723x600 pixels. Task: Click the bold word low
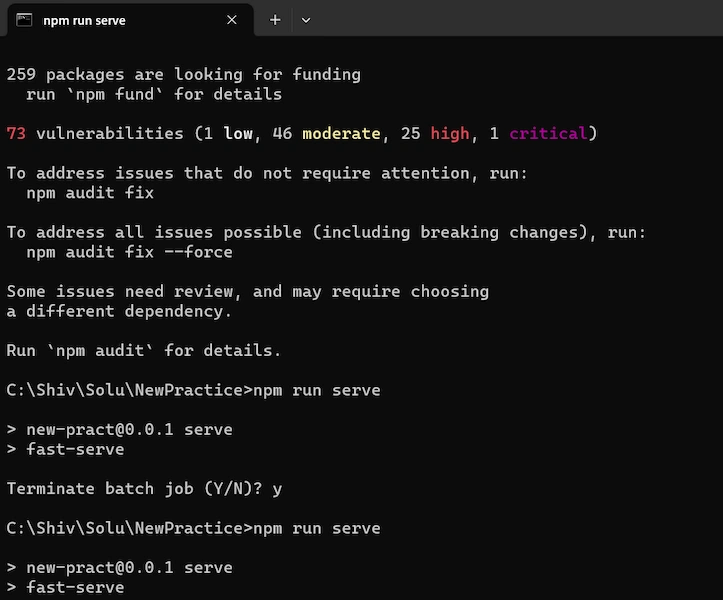click(x=238, y=133)
